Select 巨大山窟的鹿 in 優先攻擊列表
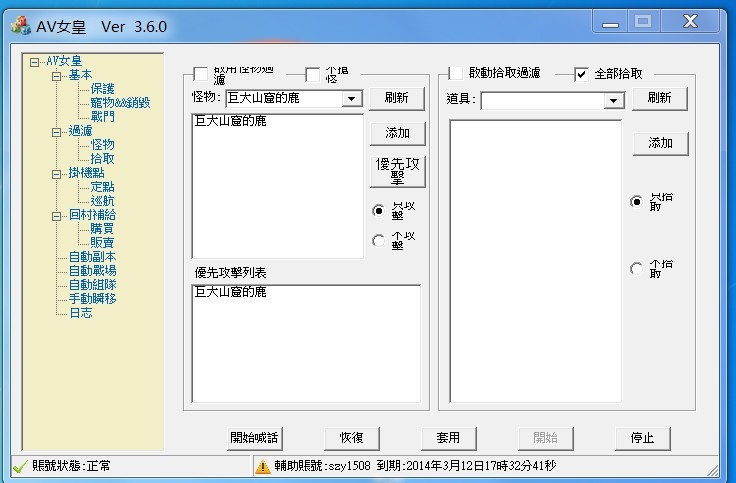This screenshot has width=736, height=483. (230, 292)
